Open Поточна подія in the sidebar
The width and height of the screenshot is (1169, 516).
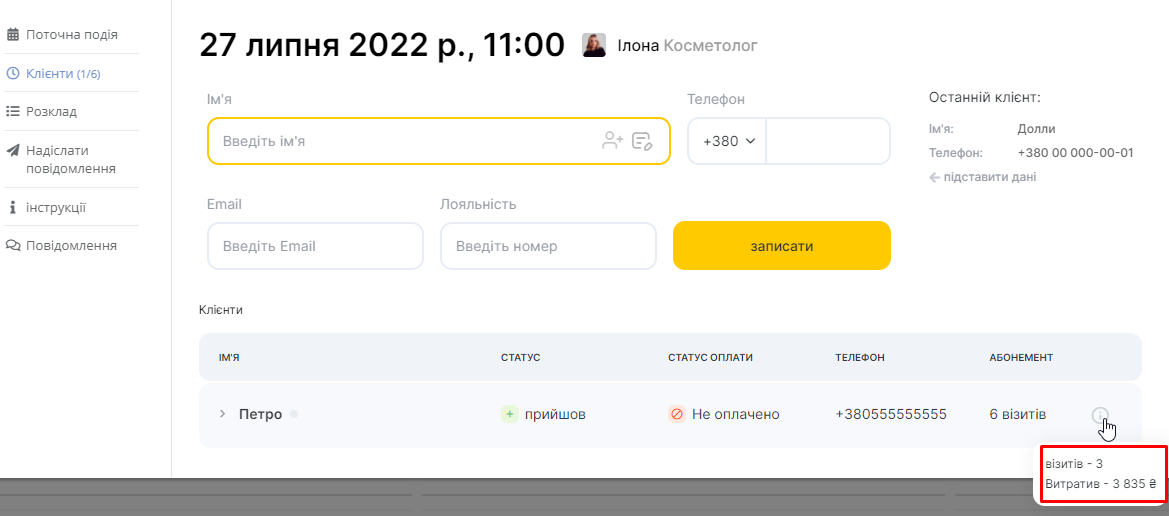point(71,35)
